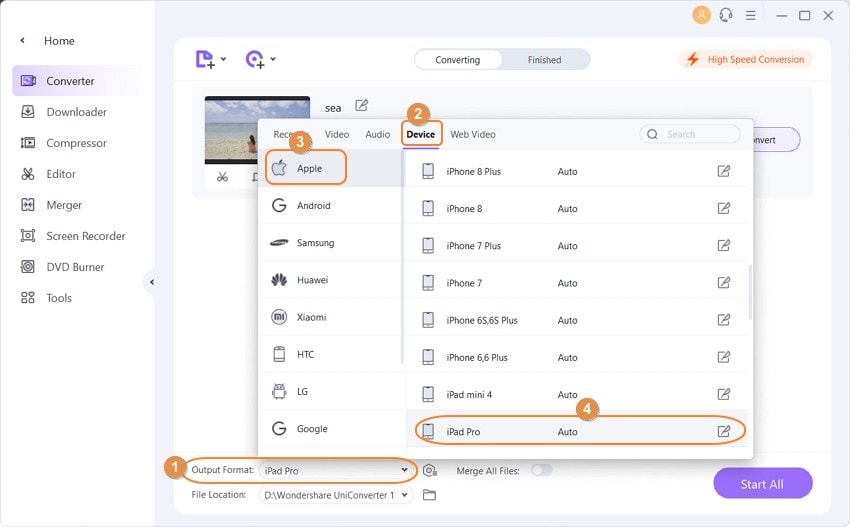This screenshot has width=850, height=527.
Task: Rename the sea file with edit icon
Action: (362, 105)
